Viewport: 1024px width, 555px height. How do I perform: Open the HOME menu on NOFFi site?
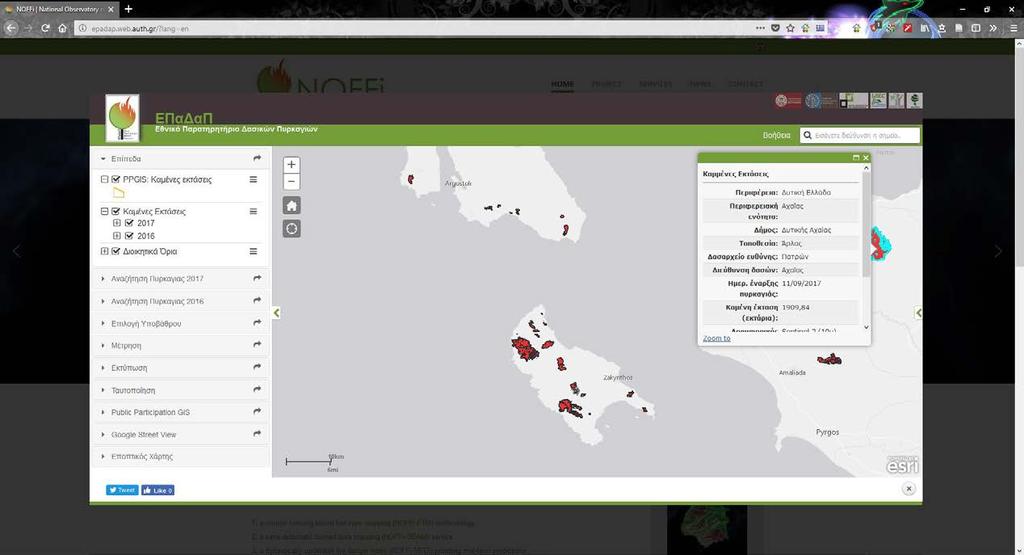click(x=562, y=84)
